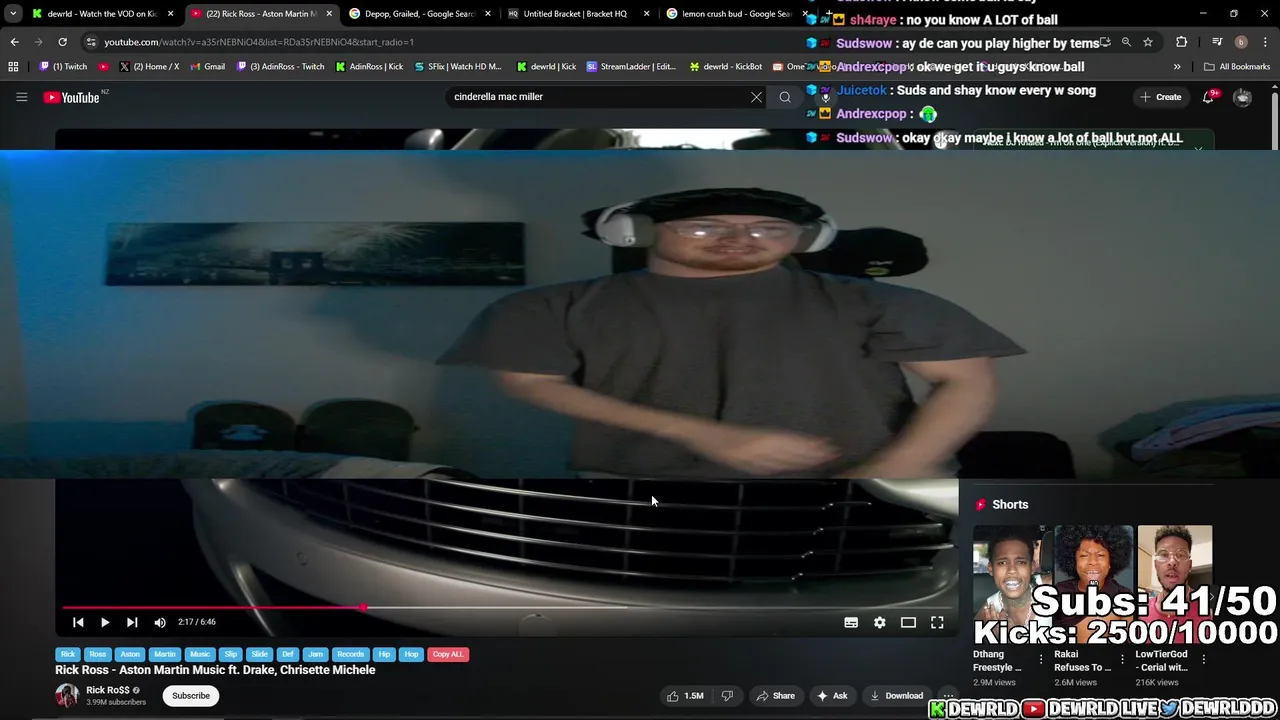
Task: Dislike the video
Action: (727, 696)
